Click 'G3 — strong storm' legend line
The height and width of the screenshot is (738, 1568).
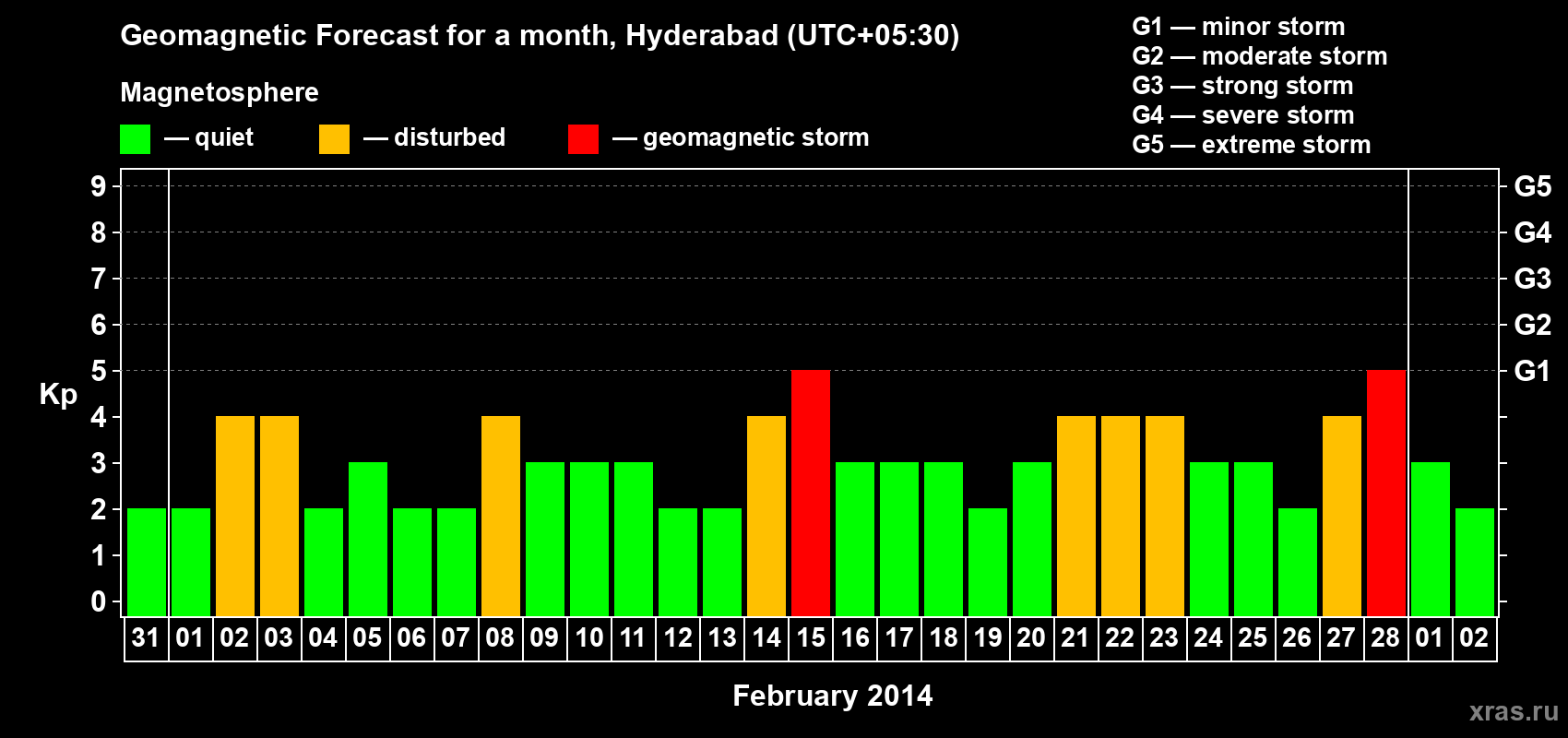click(1242, 86)
